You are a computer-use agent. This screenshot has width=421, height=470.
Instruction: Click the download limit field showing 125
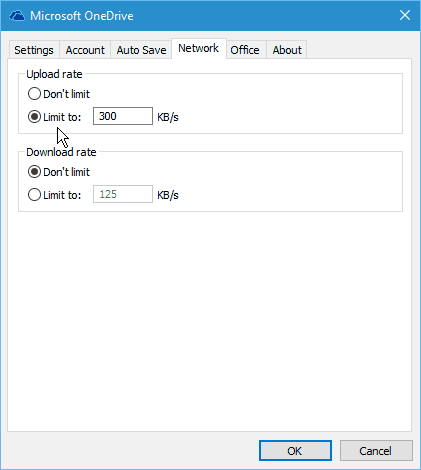(x=123, y=194)
